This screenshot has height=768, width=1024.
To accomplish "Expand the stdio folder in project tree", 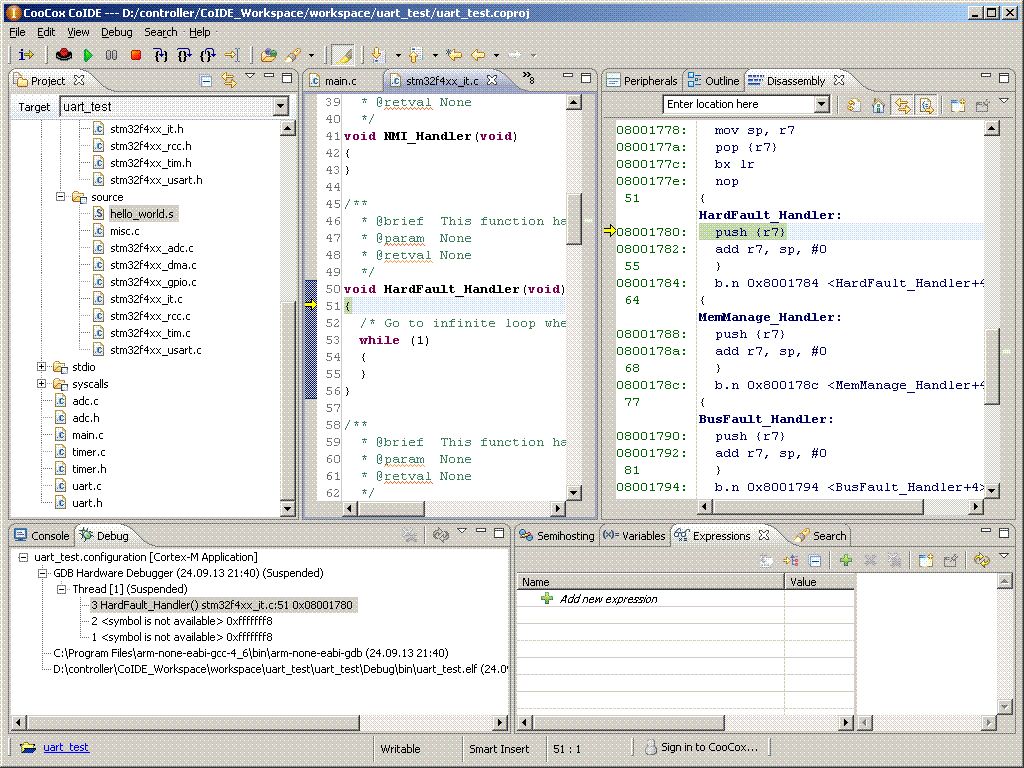I will click(x=42, y=367).
